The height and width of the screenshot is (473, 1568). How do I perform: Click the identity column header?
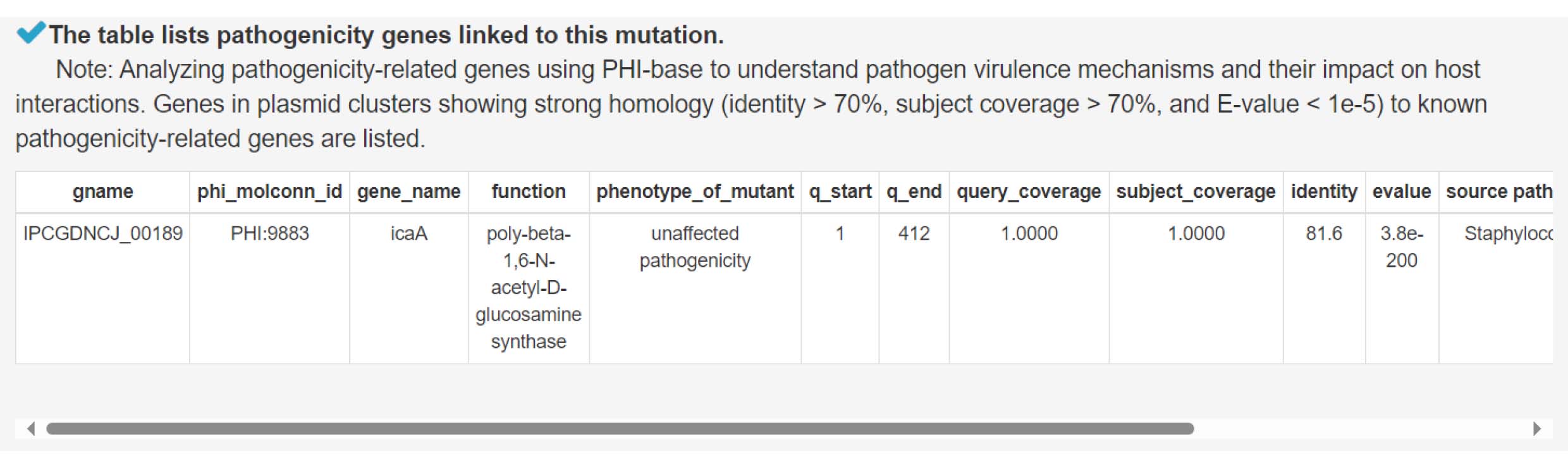[x=1324, y=192]
